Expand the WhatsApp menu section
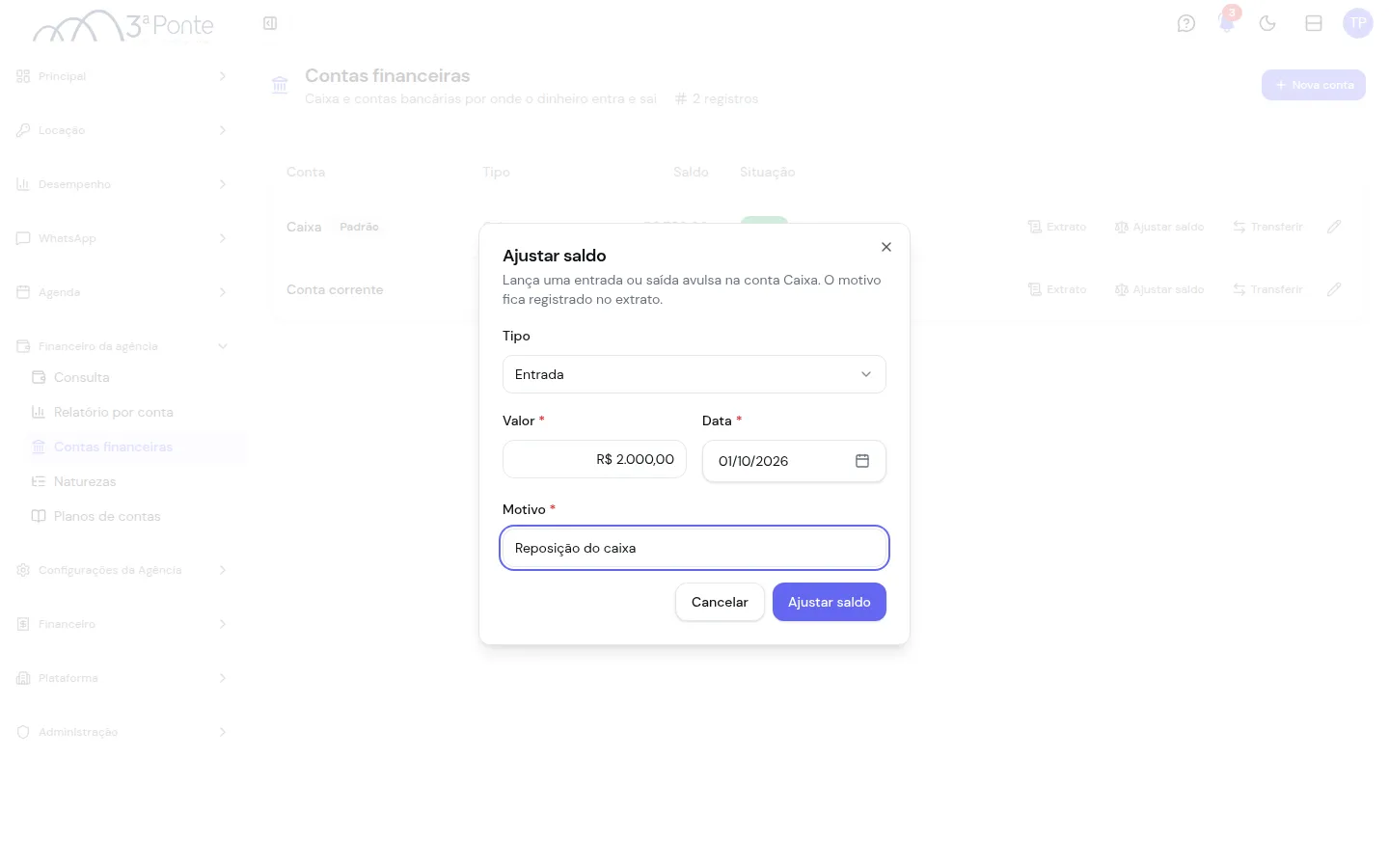The image size is (1389, 868). [122, 238]
